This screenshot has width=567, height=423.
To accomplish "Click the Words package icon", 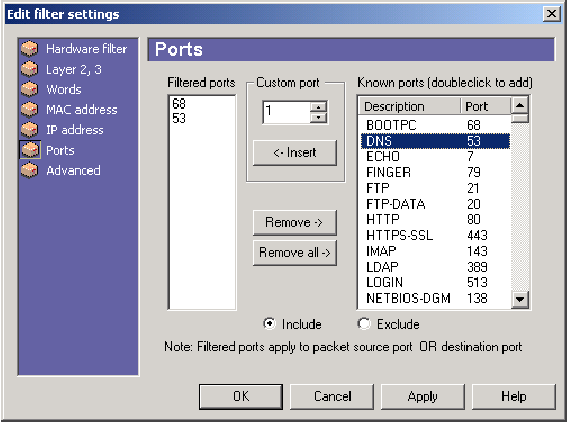I will click(29, 89).
